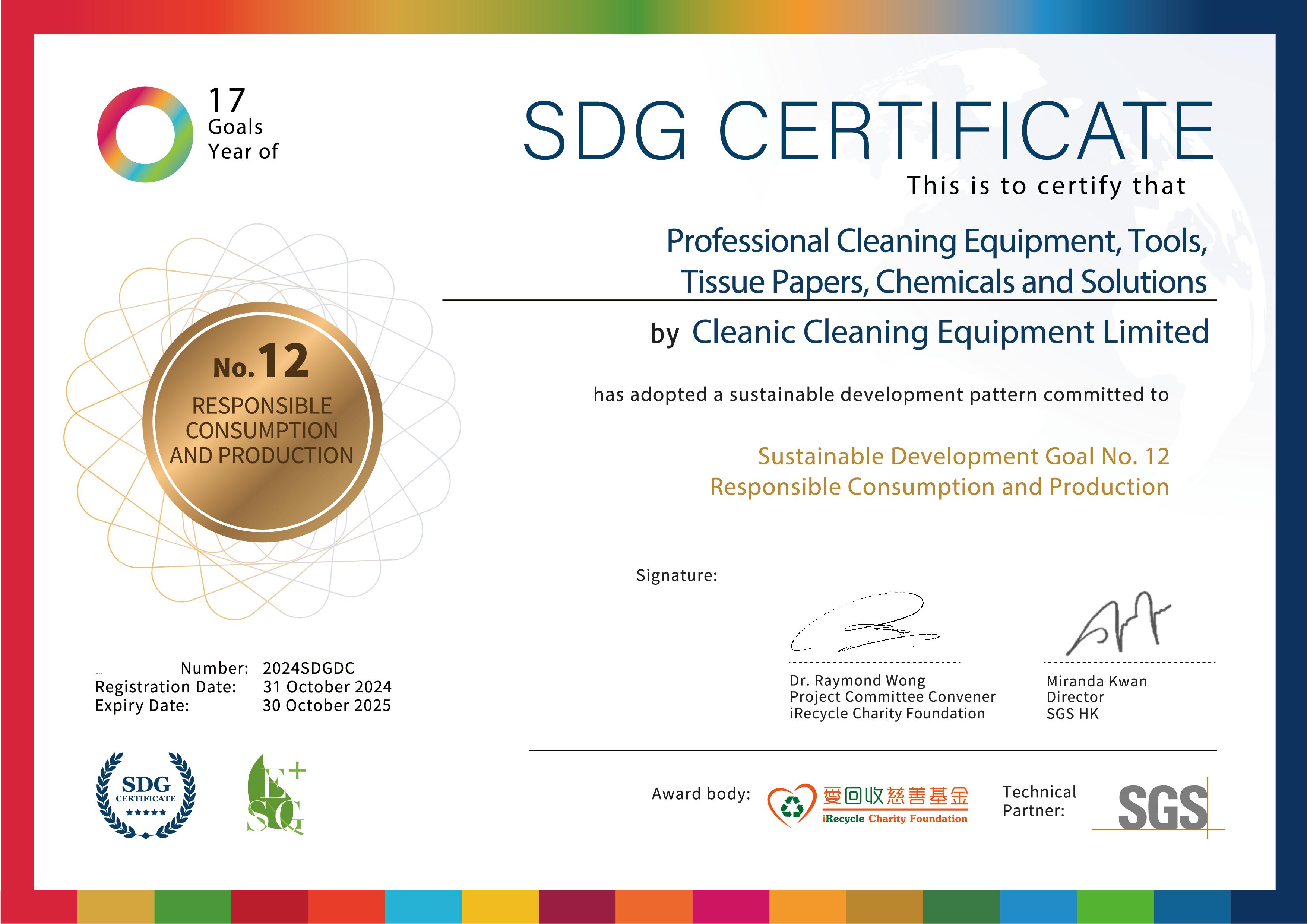Click 'Director' under Miranda Kwan
Screen dimensions: 1307x924
pos(1075,697)
